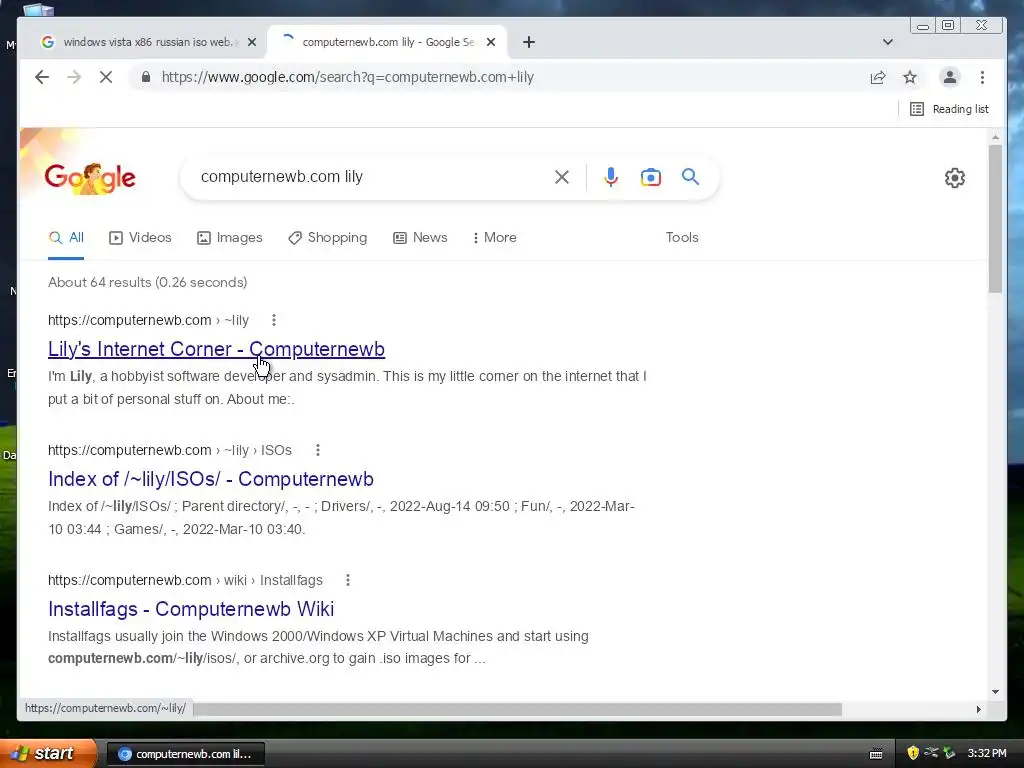The height and width of the screenshot is (768, 1024).
Task: Click the security shield tray icon
Action: pos(913,753)
